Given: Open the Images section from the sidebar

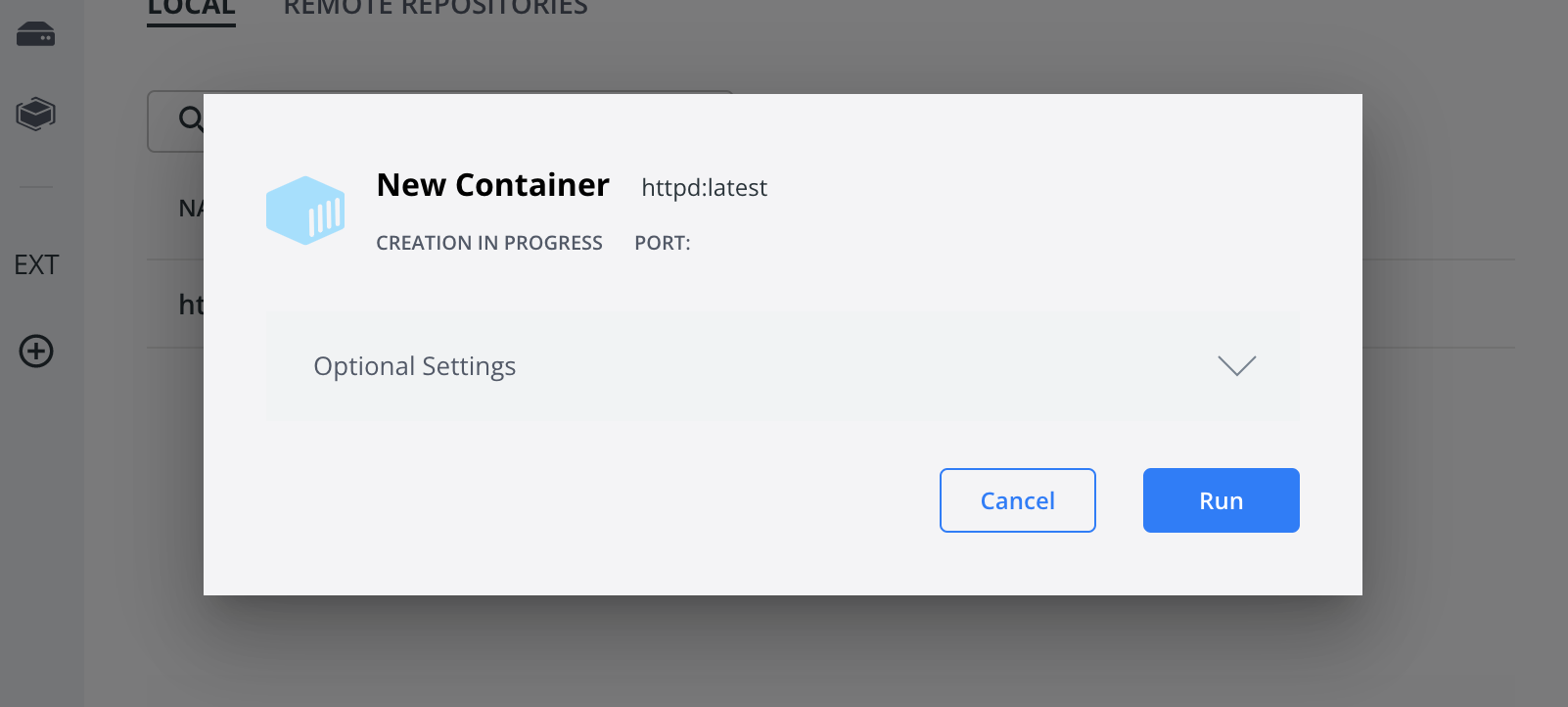Looking at the screenshot, I should tap(34, 113).
